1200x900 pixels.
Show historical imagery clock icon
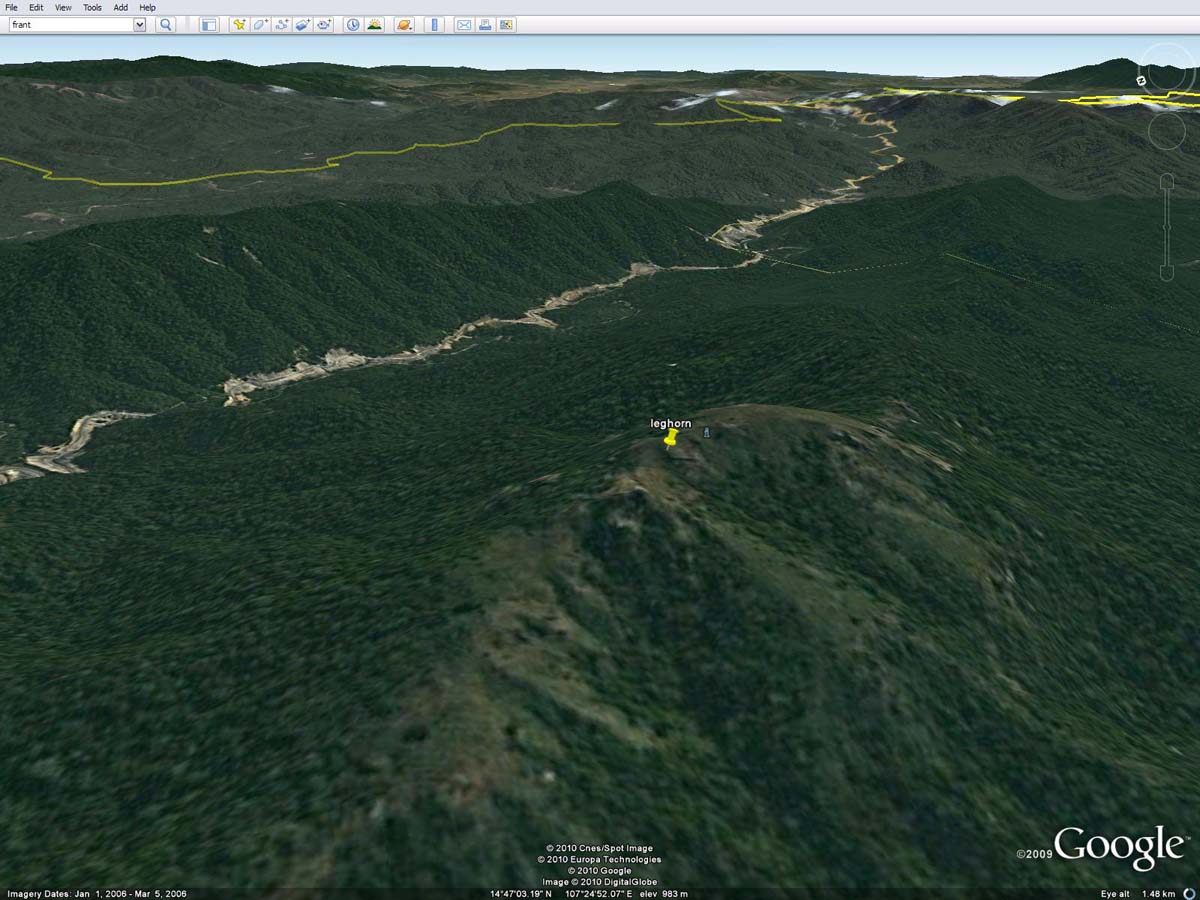coord(353,24)
